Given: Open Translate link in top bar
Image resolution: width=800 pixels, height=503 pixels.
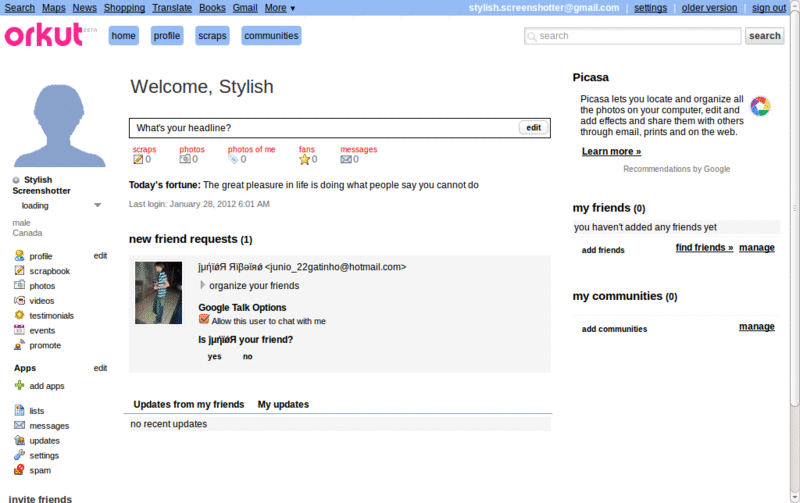Looking at the screenshot, I should [x=172, y=8].
